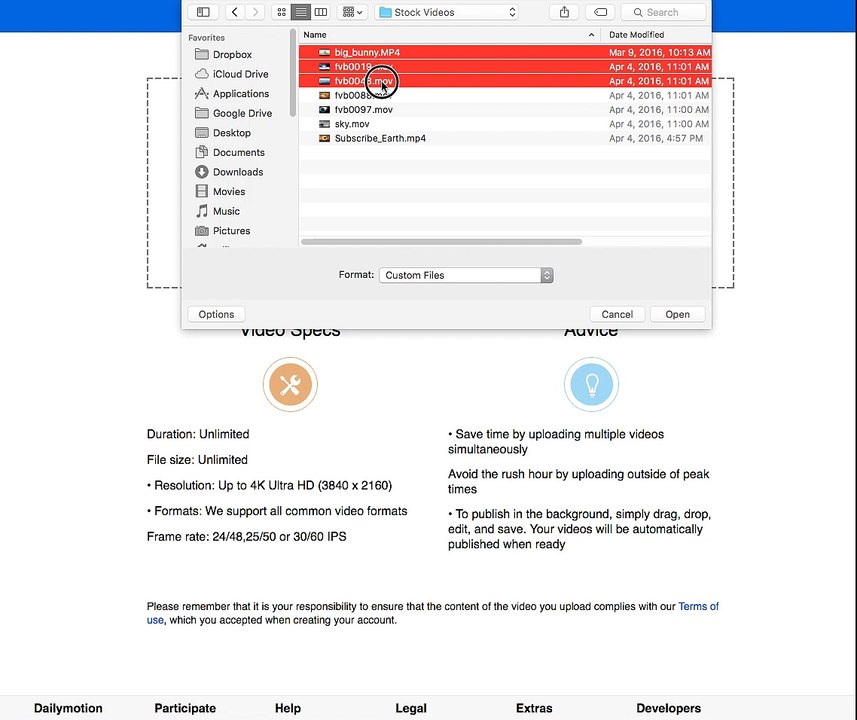Open Downloads in the sidebar
857x720 pixels.
click(x=238, y=172)
